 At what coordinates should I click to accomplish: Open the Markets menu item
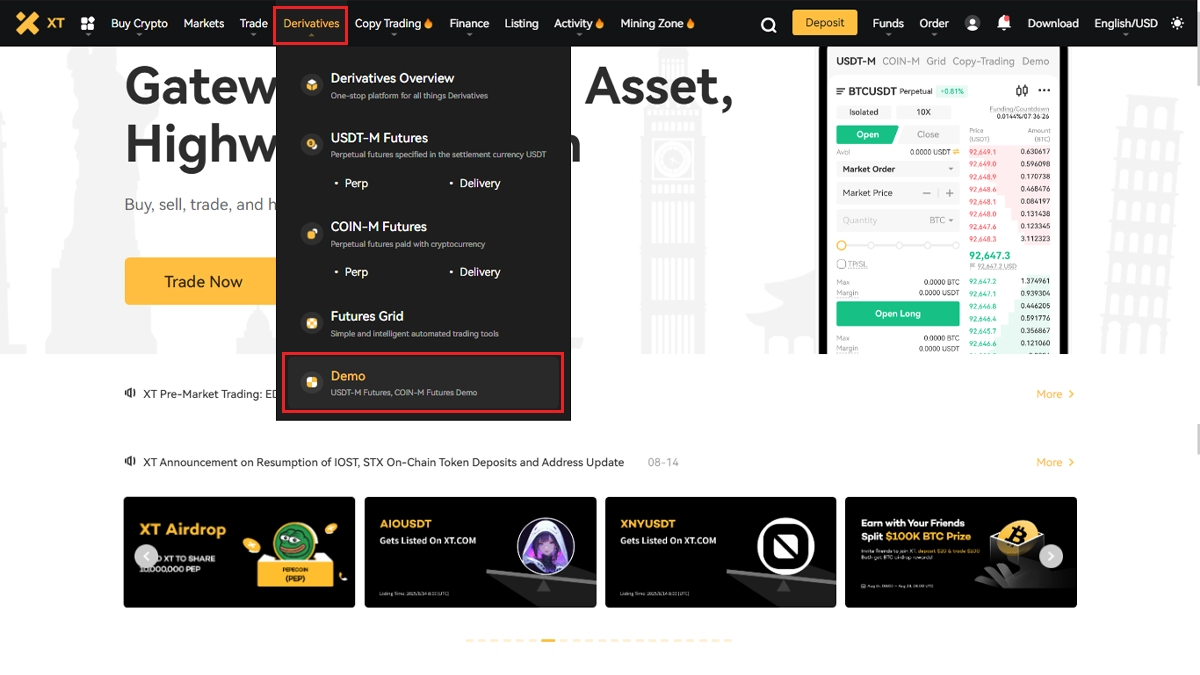coord(204,23)
